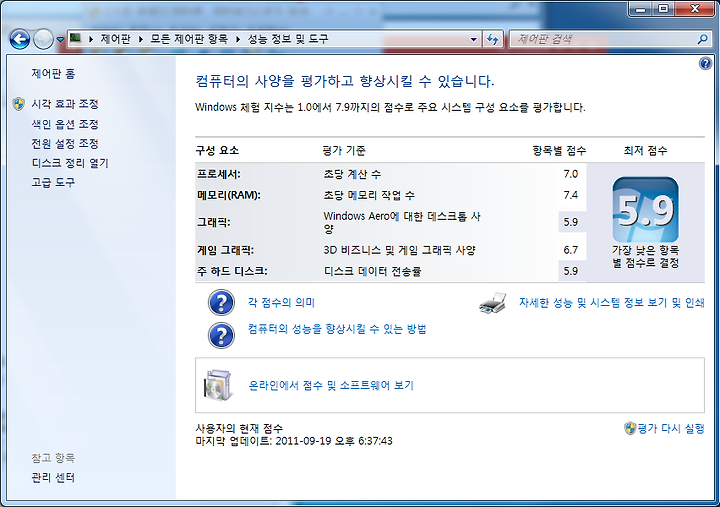
Task: Open the address bar history dropdown
Action: click(x=473, y=39)
